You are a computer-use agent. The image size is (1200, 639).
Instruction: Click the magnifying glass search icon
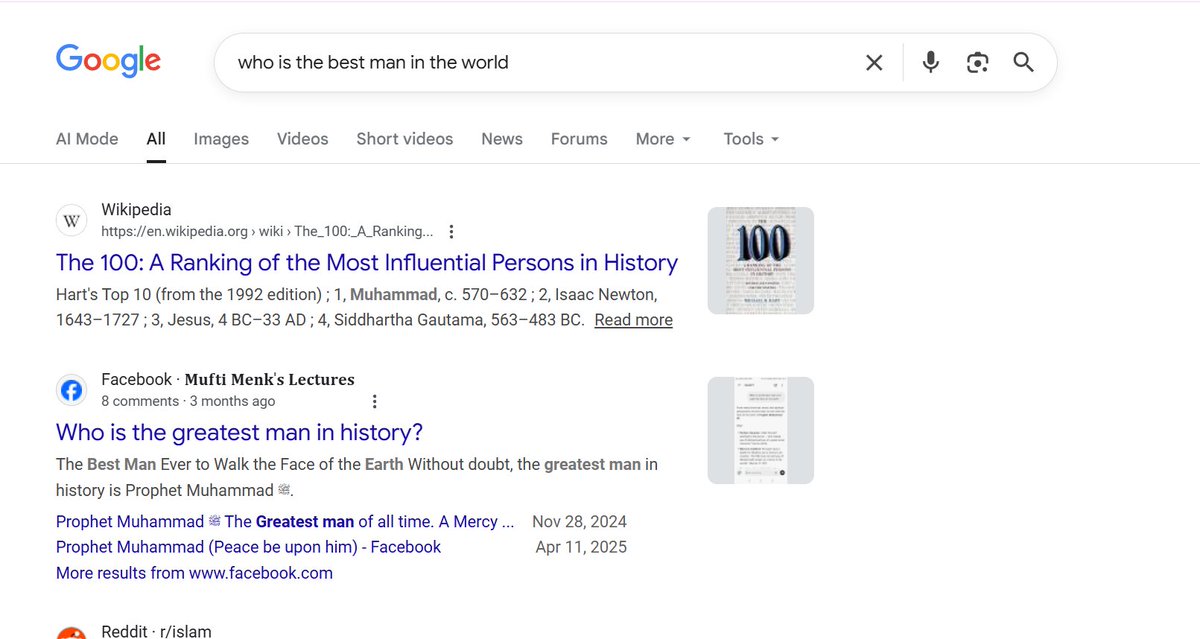coord(1023,63)
